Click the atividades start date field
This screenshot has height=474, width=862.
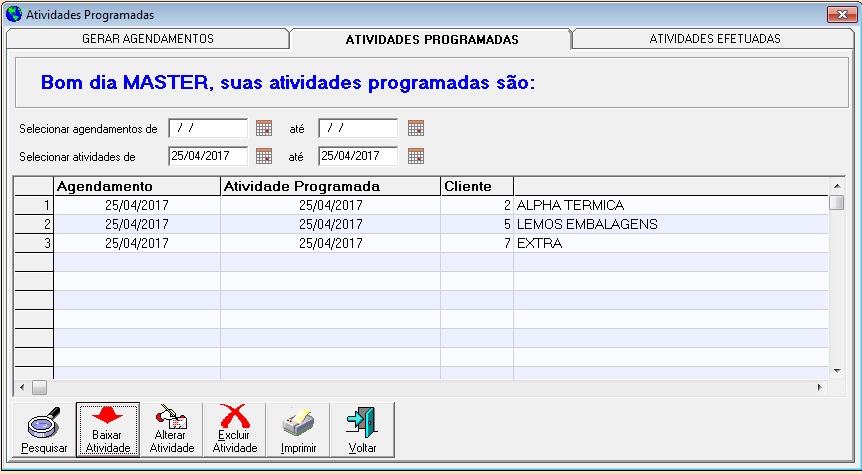(208, 156)
